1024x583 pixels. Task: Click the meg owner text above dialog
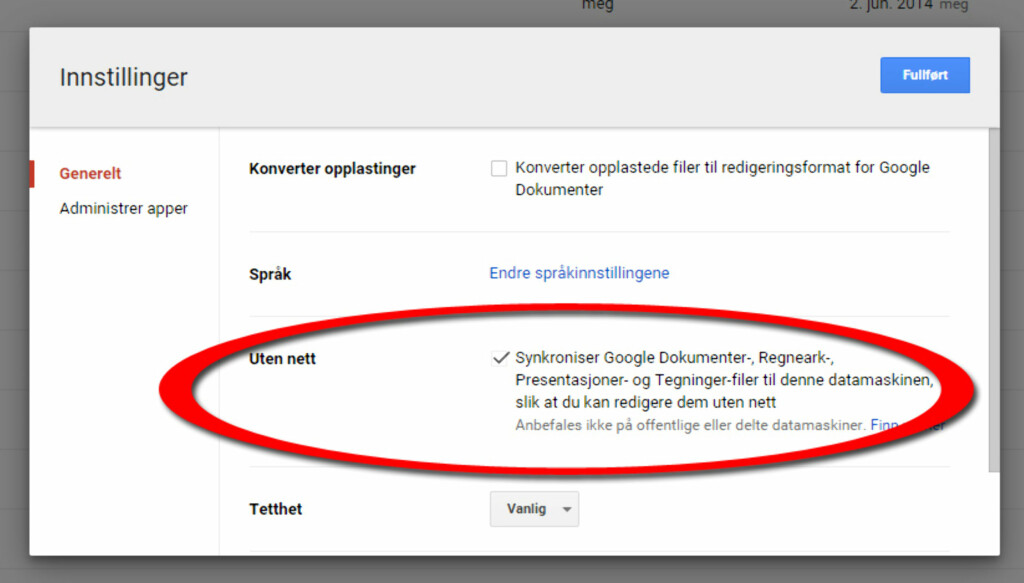point(597,6)
